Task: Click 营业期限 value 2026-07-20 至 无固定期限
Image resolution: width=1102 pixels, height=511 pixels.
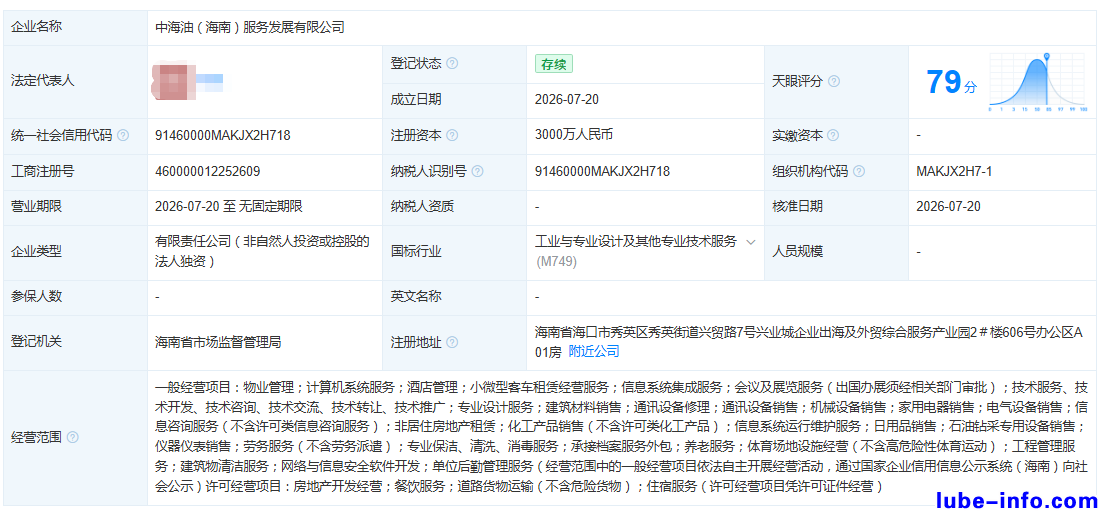Action: point(229,207)
